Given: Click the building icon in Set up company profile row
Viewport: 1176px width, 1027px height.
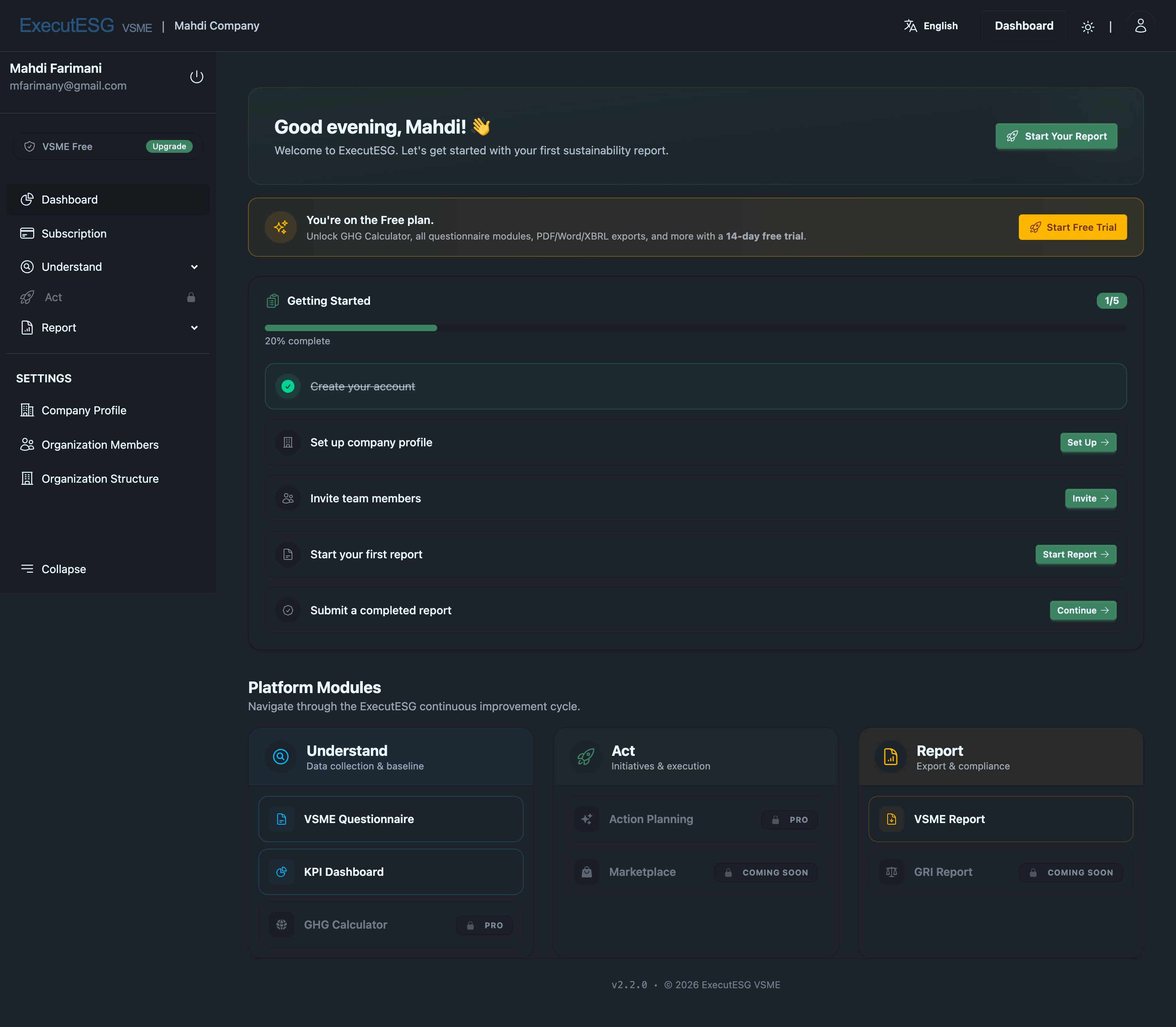Looking at the screenshot, I should click(x=288, y=442).
